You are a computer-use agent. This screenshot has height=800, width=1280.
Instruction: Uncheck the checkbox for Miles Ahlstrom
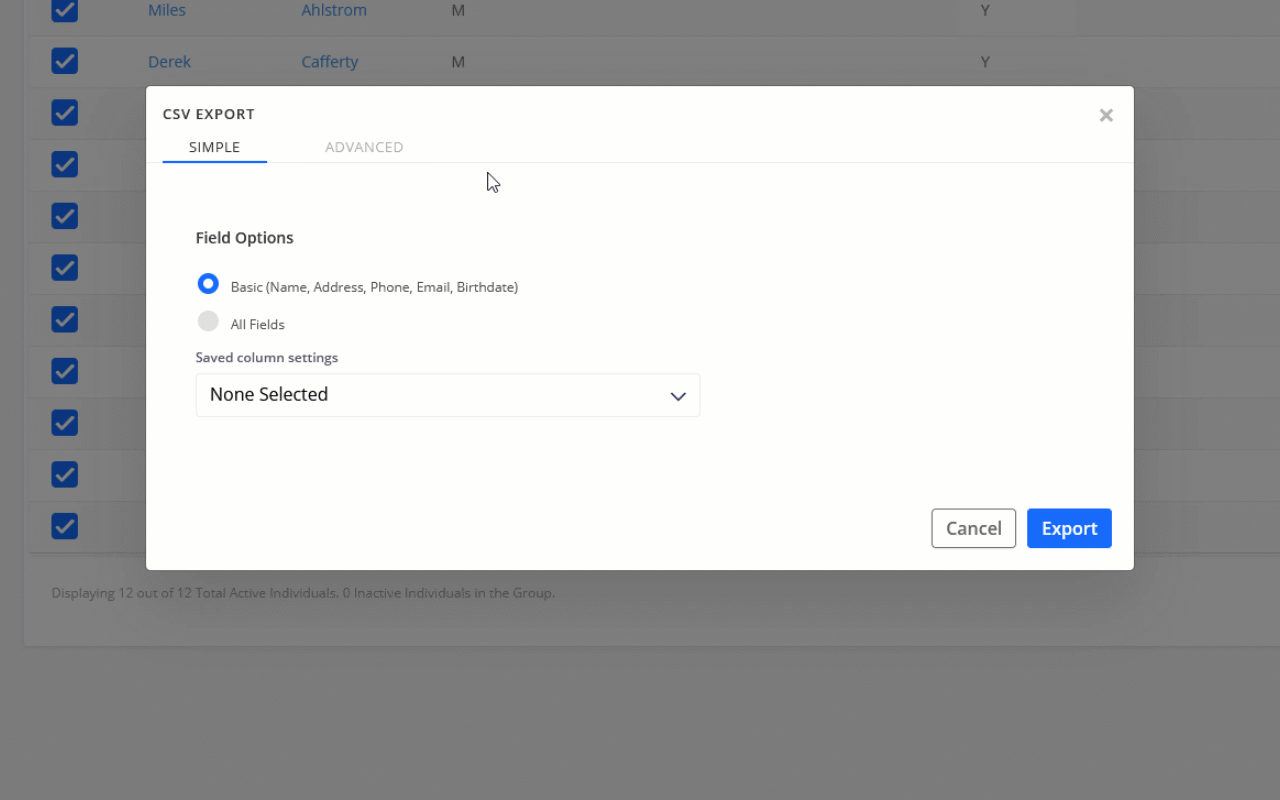pyautogui.click(x=65, y=10)
